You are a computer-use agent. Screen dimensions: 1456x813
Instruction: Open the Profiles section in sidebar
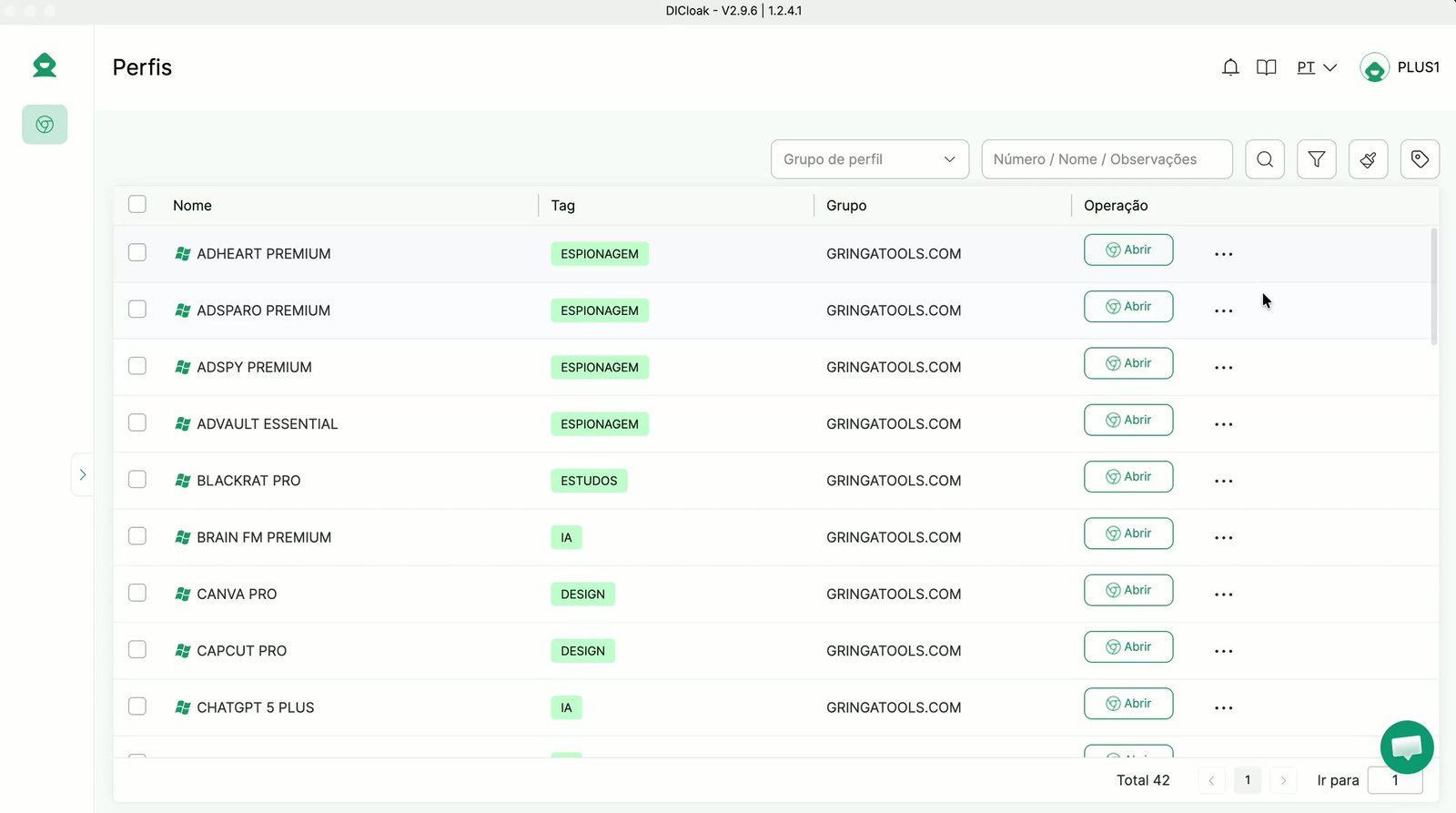click(45, 125)
